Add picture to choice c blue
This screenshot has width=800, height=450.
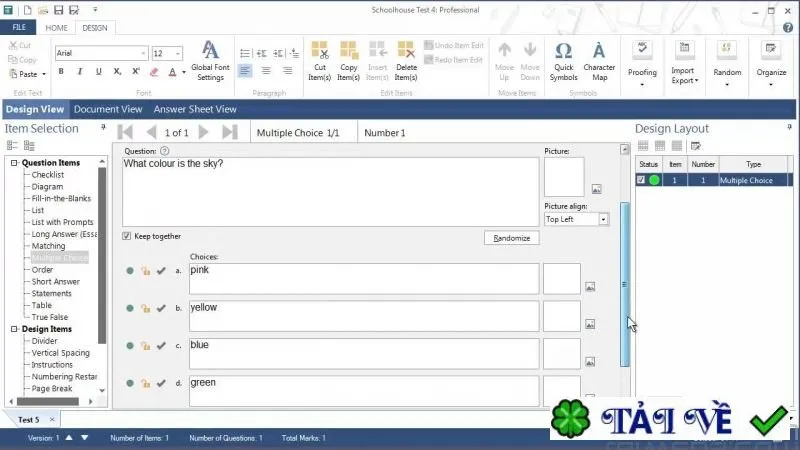590,362
